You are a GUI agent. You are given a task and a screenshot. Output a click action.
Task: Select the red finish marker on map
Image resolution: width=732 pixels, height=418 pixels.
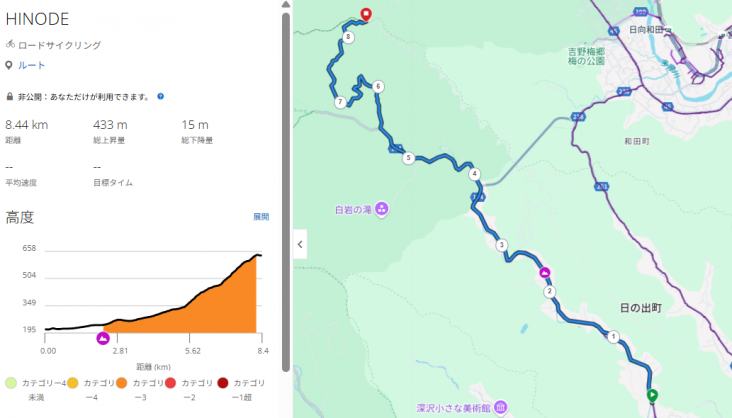coord(365,14)
